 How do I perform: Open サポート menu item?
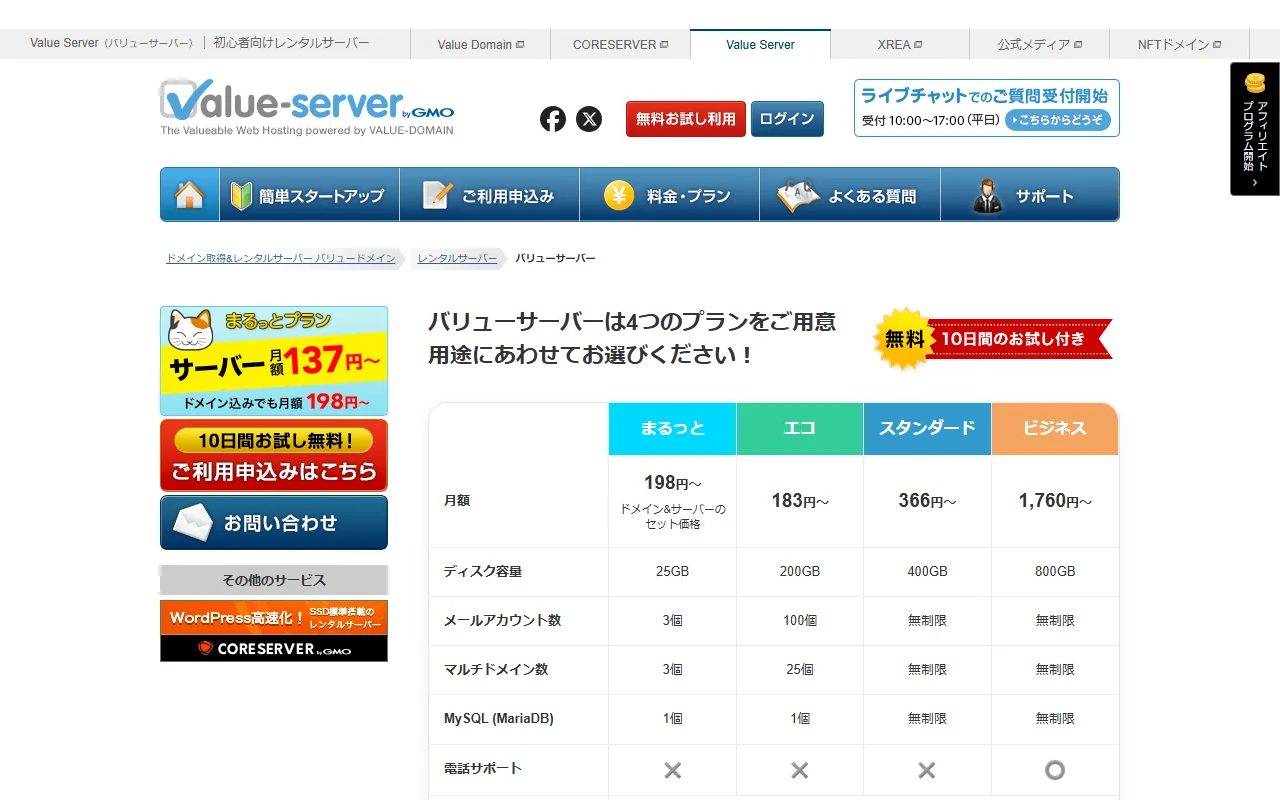(x=1030, y=195)
